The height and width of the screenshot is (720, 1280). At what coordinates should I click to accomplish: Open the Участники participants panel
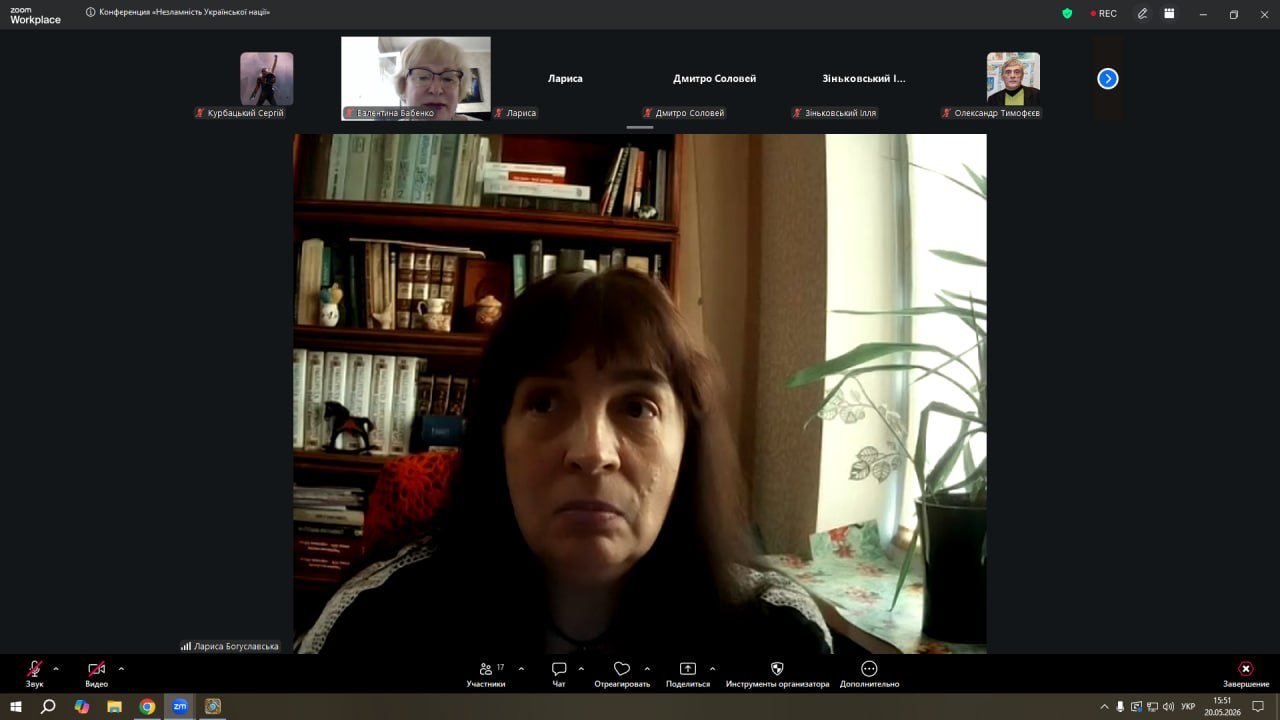click(486, 673)
